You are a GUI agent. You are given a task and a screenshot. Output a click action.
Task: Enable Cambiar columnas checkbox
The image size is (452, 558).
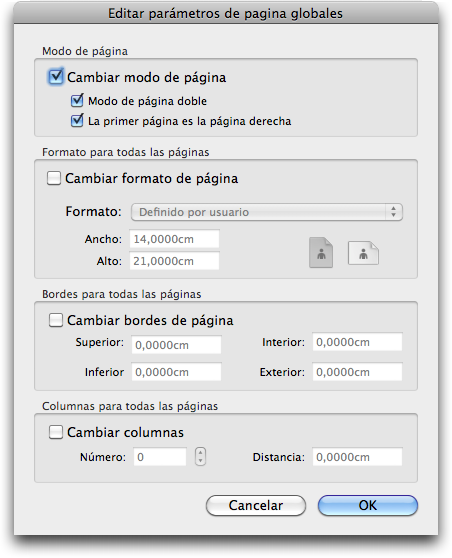tap(56, 432)
